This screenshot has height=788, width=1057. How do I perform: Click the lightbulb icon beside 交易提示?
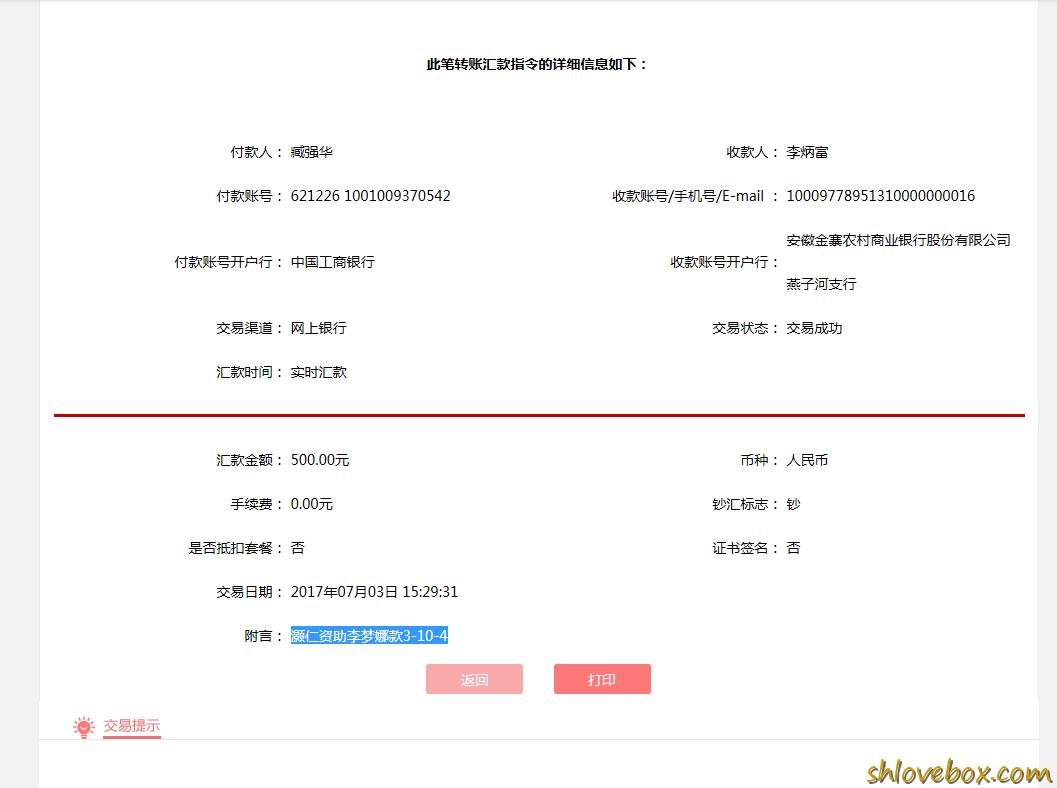click(x=84, y=727)
